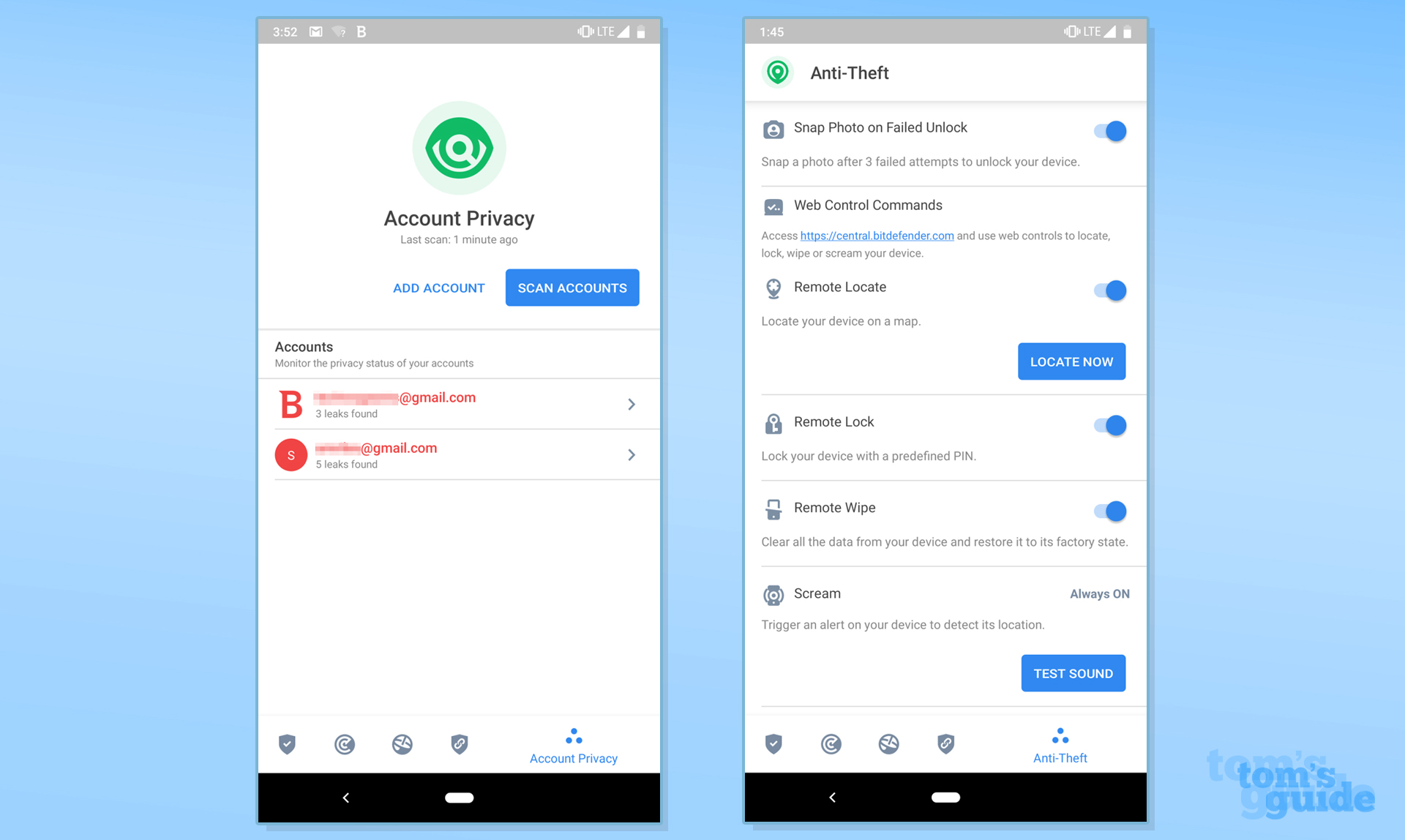Click the Snap Photo camera icon
1405x840 pixels.
(775, 127)
